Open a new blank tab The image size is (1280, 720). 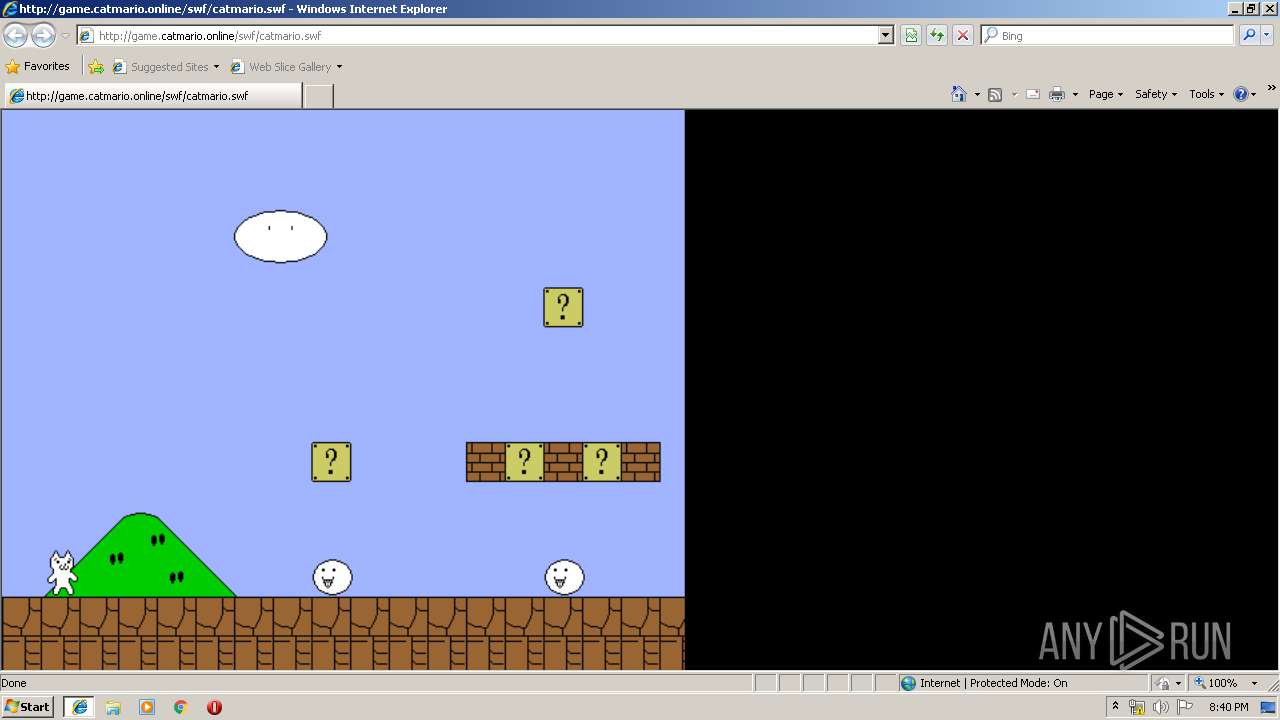[318, 96]
